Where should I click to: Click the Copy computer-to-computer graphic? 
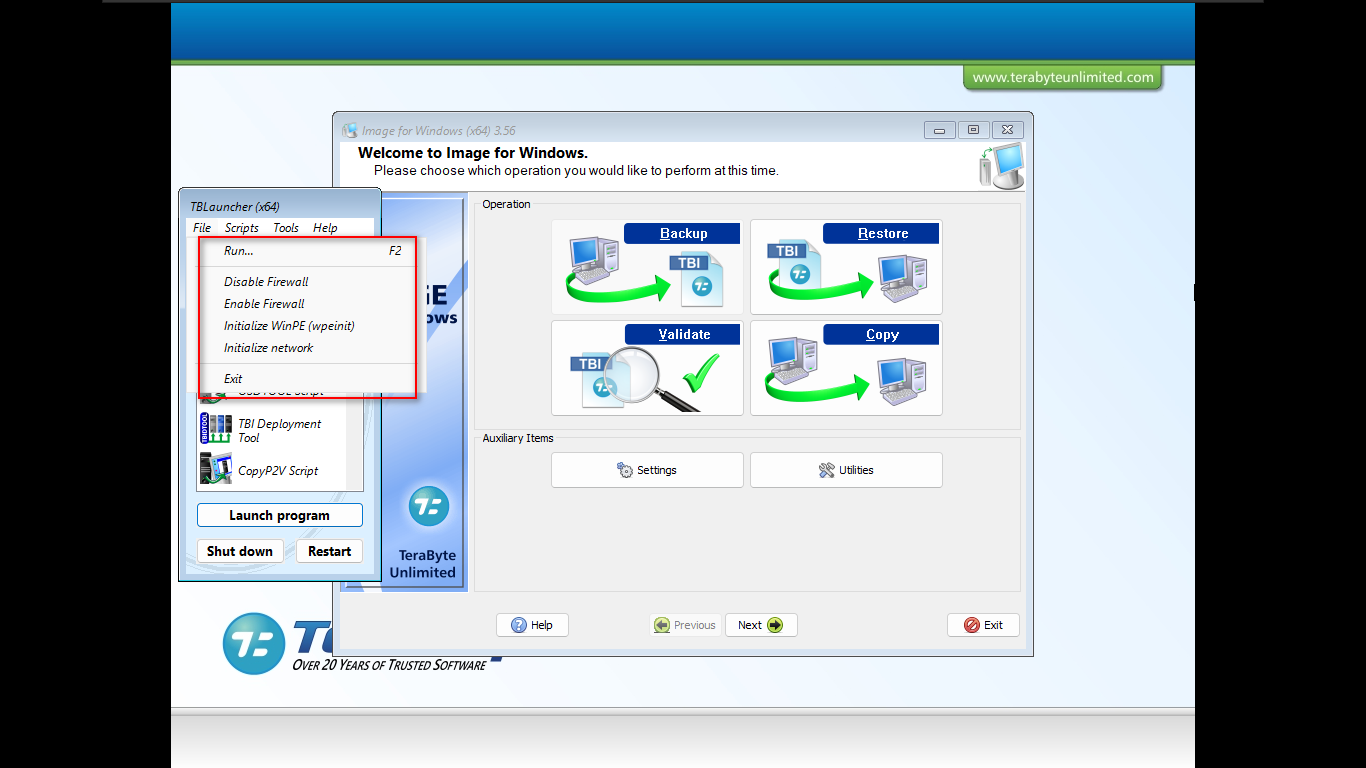pos(844,373)
